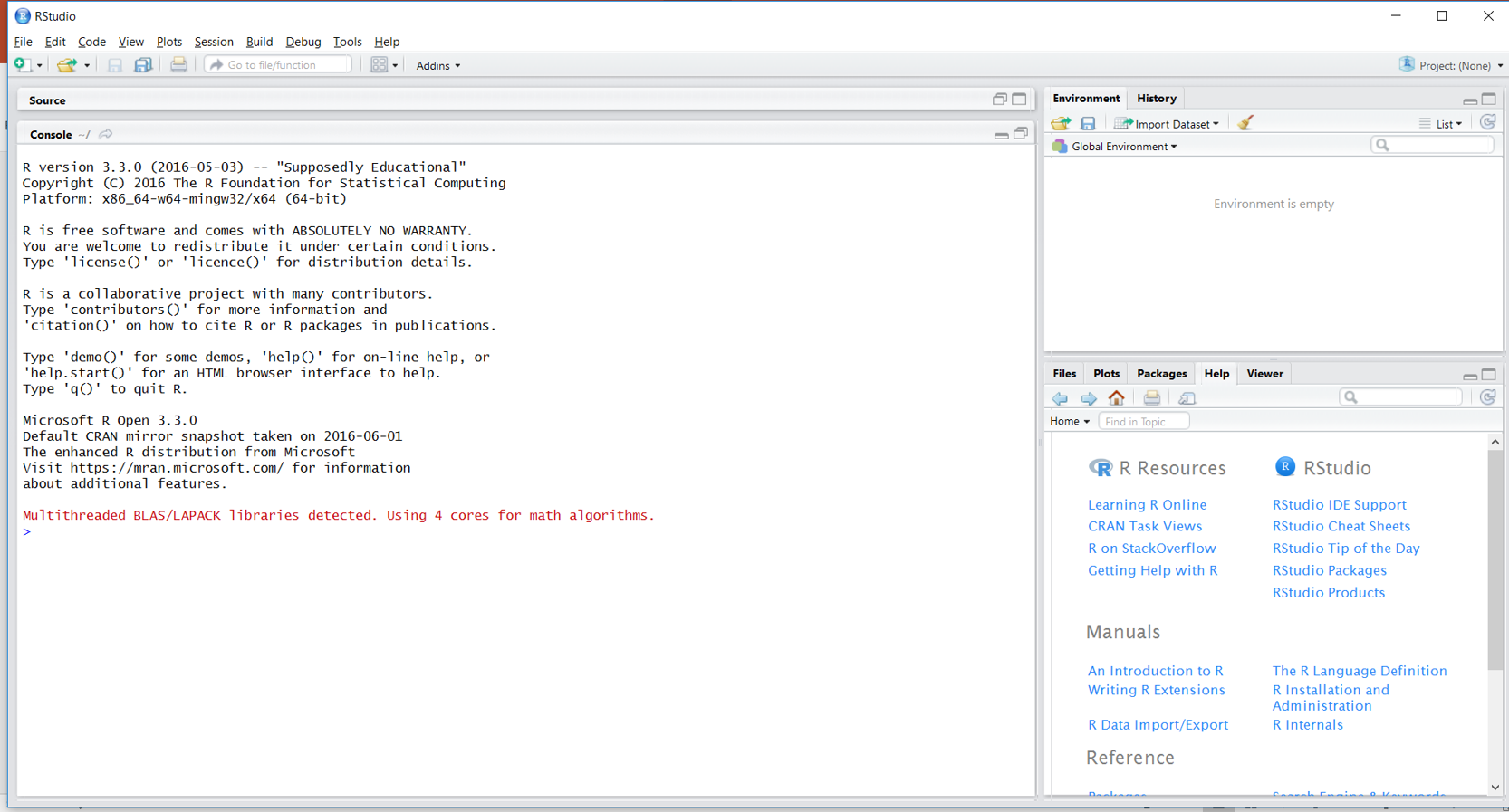Minimize the Help pane

1469,375
